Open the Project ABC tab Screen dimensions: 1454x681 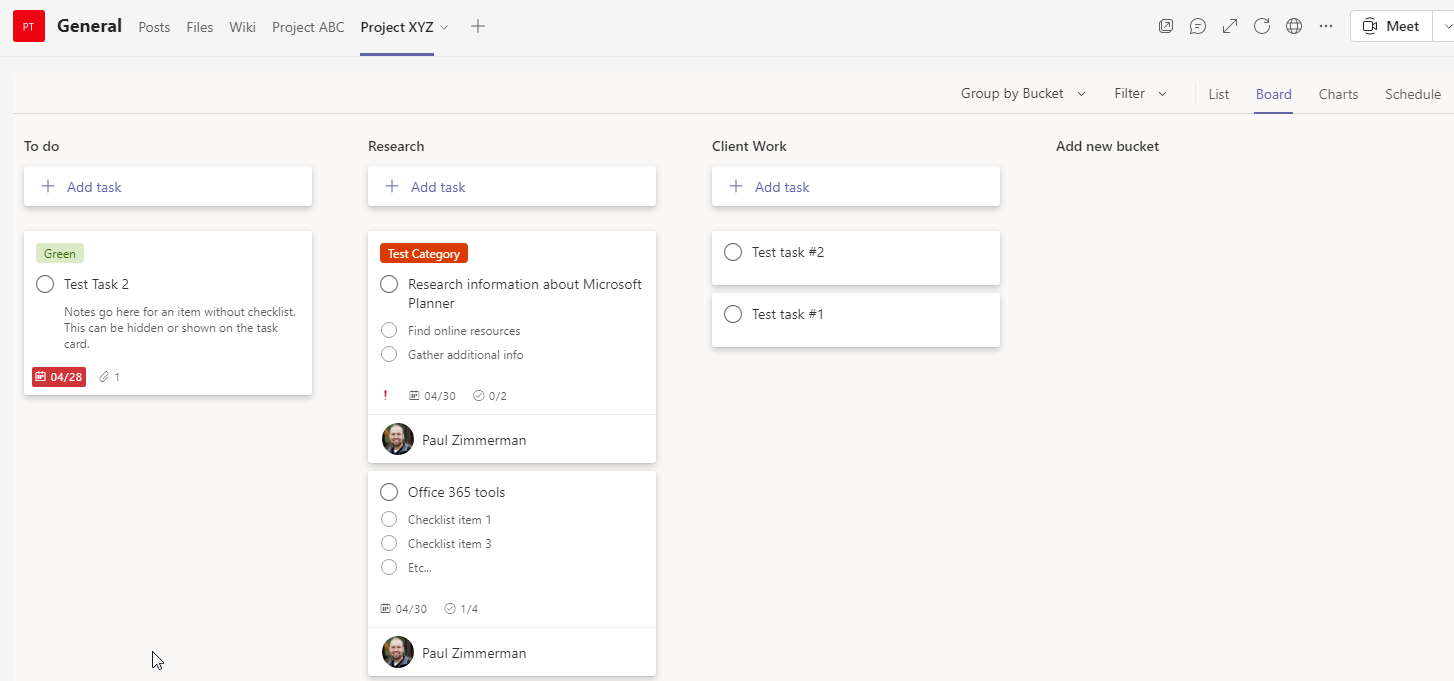(308, 27)
